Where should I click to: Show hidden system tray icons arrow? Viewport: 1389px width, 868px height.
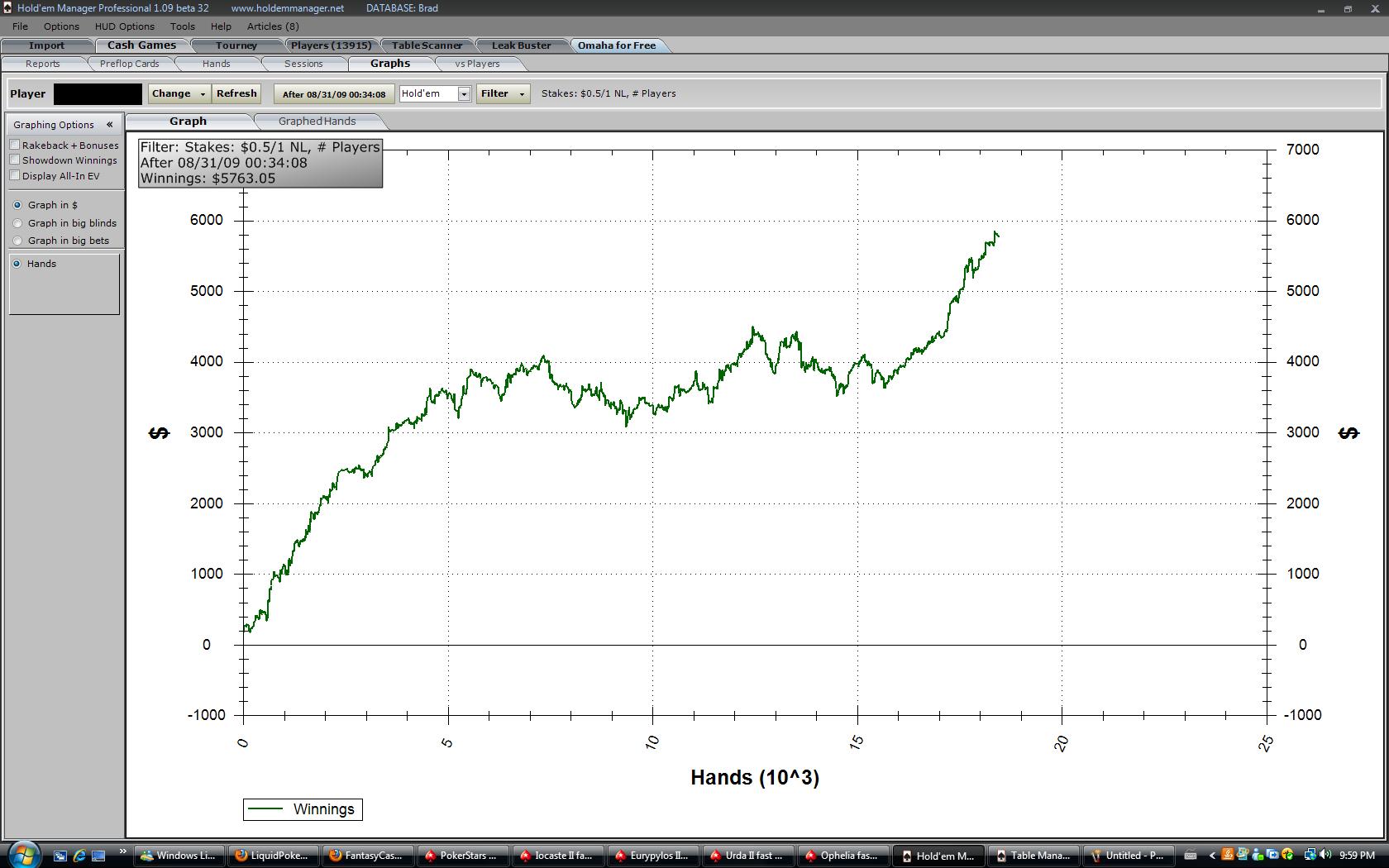pos(1212,856)
